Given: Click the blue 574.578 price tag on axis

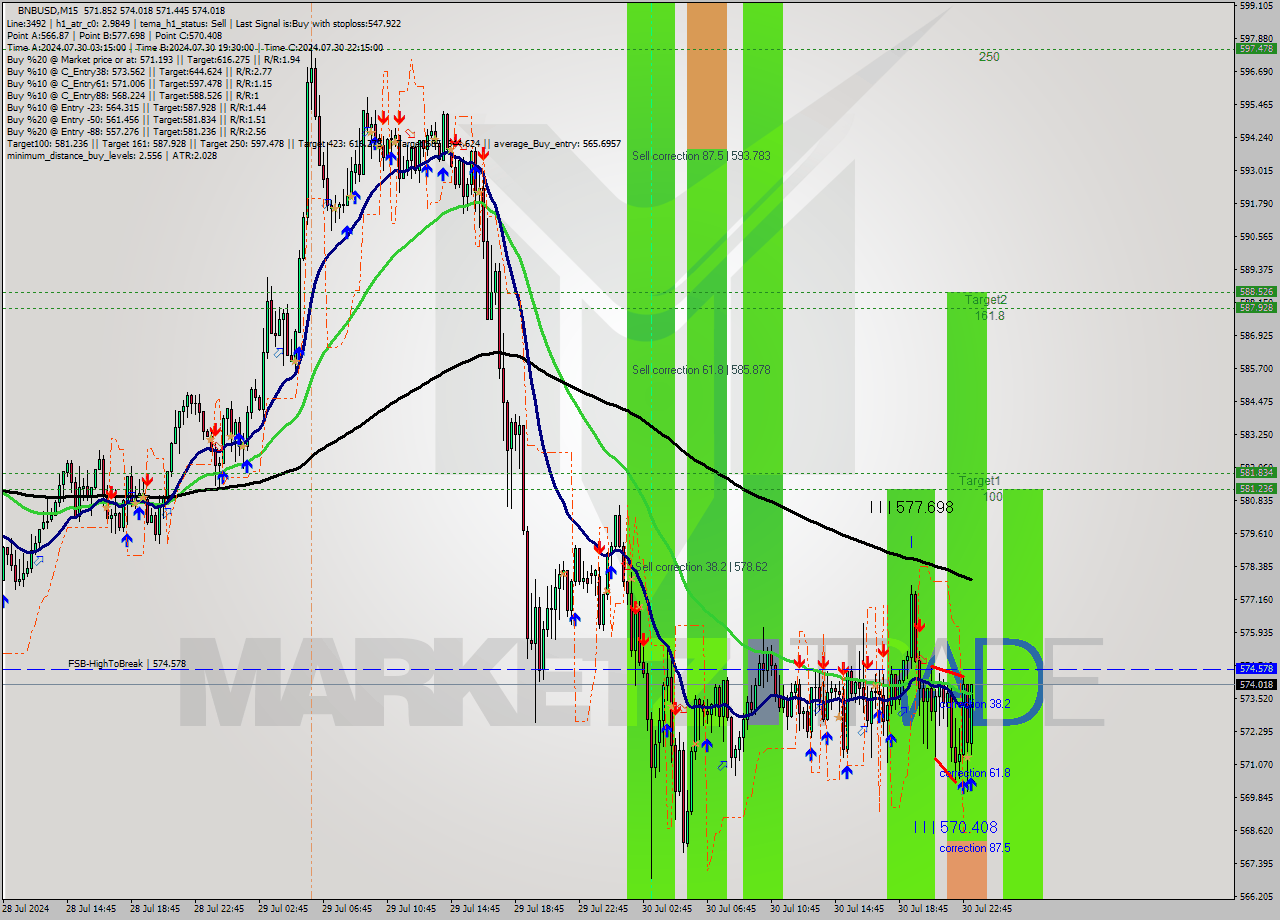Looking at the screenshot, I should 1256,668.
